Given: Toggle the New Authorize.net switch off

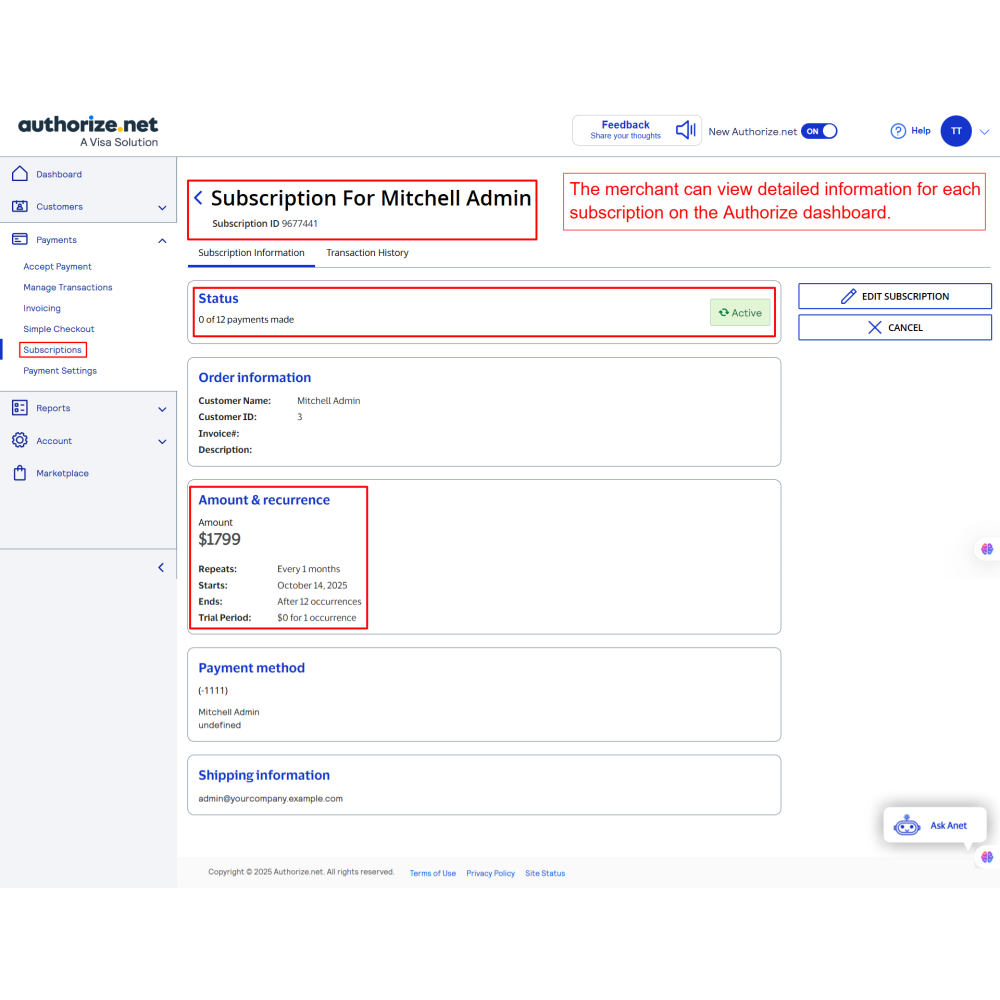Looking at the screenshot, I should 819,131.
